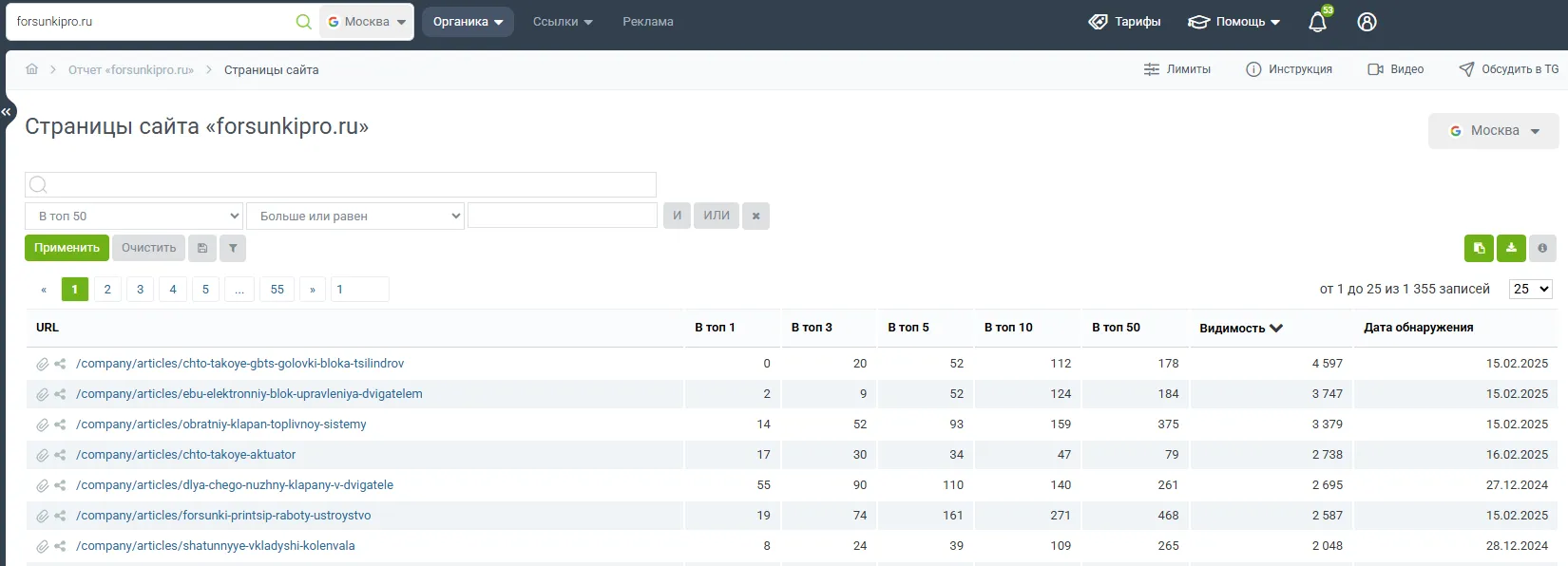This screenshot has width=1568, height=566.
Task: Click share icon for gbts-golovki-bloka-tsilindrov row
Action: (x=60, y=364)
